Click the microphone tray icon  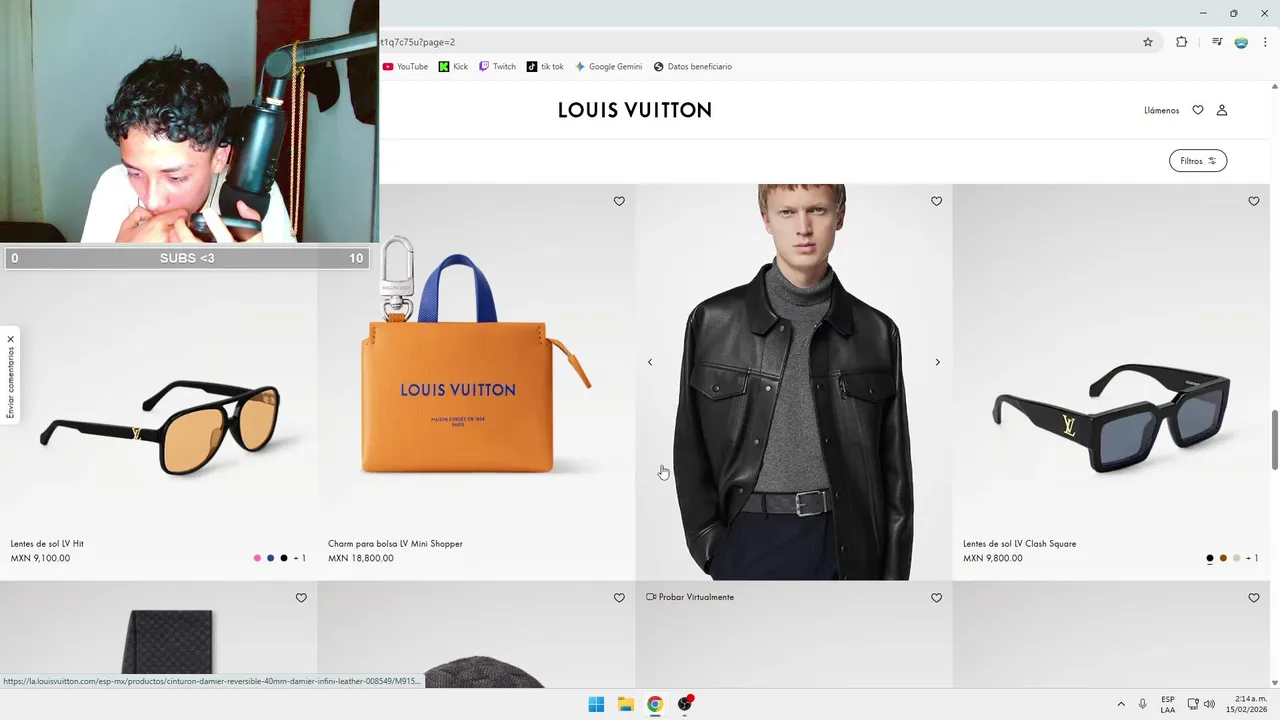1142,704
